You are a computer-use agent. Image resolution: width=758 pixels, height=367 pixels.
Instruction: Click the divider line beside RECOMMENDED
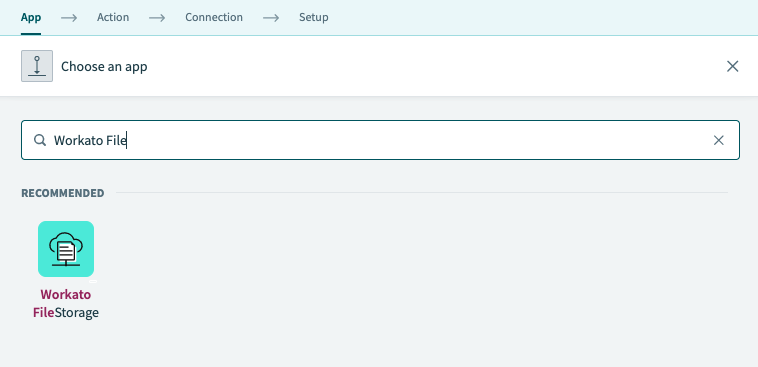pos(422,192)
